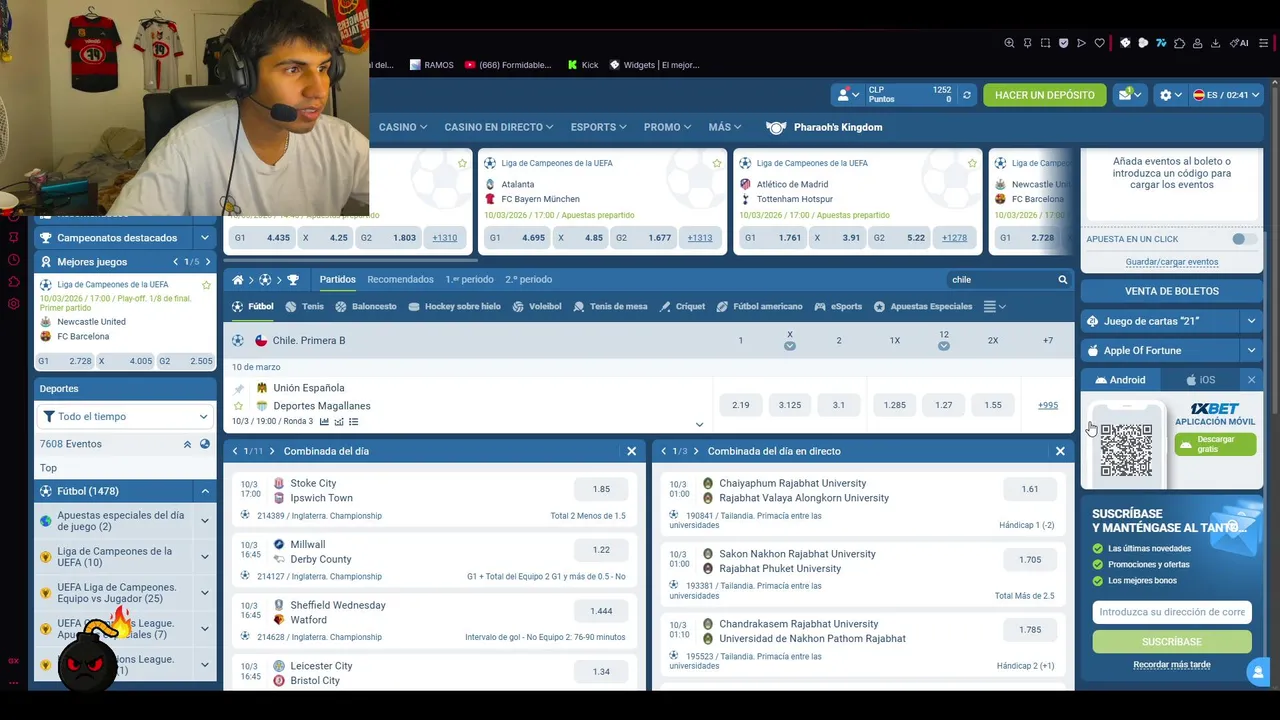Click the trophy icon in breadcrumb bar

point(293,280)
